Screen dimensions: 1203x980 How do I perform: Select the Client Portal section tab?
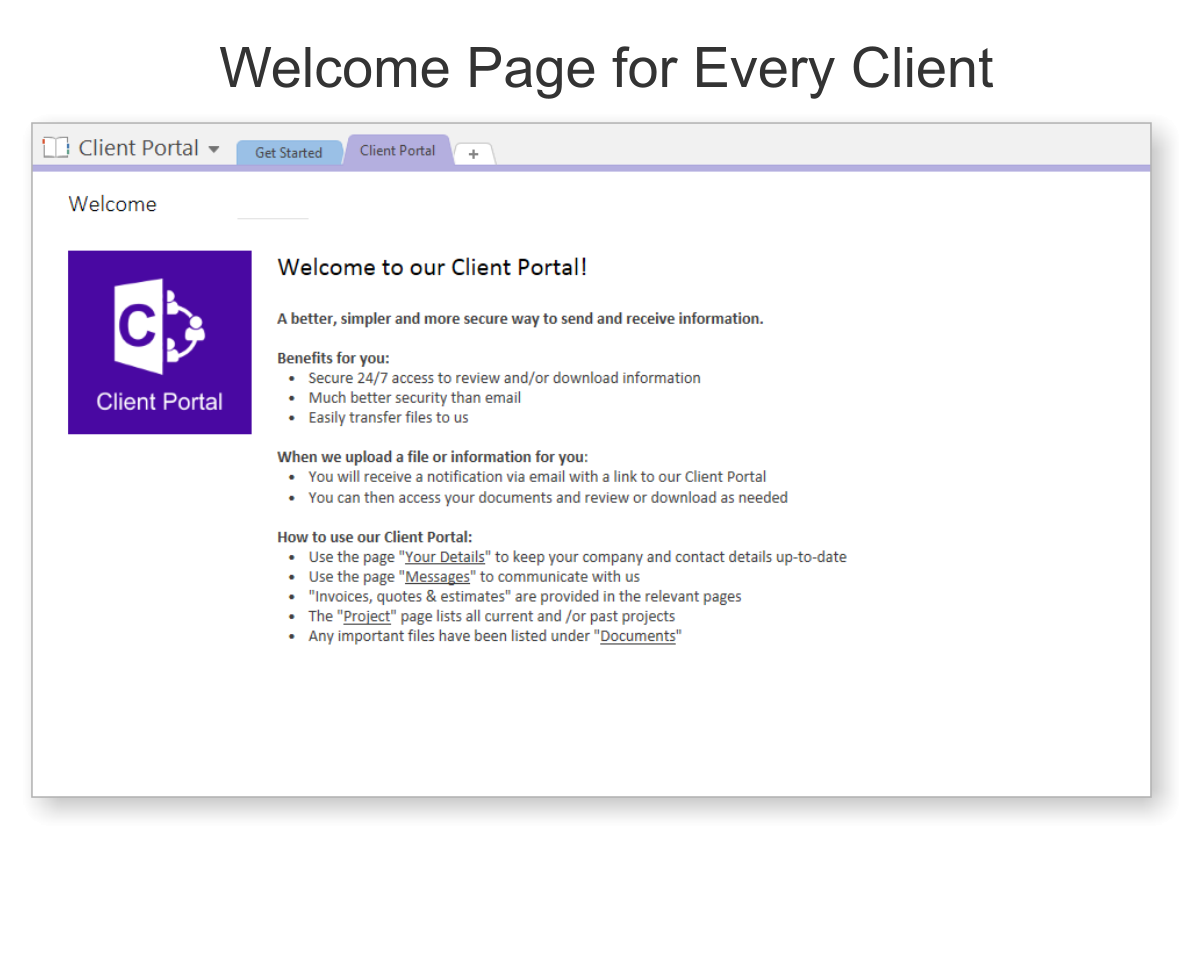pyautogui.click(x=397, y=150)
